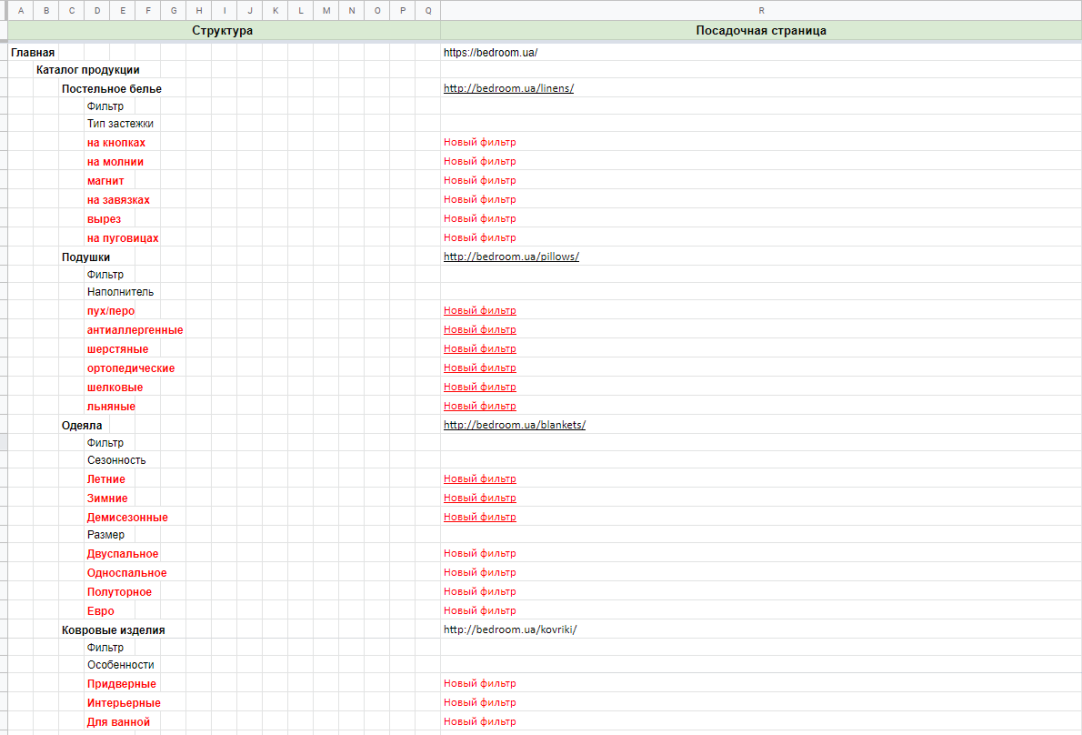Select the на завязках cell
Screen dimensions: 1082x735
tap(118, 200)
